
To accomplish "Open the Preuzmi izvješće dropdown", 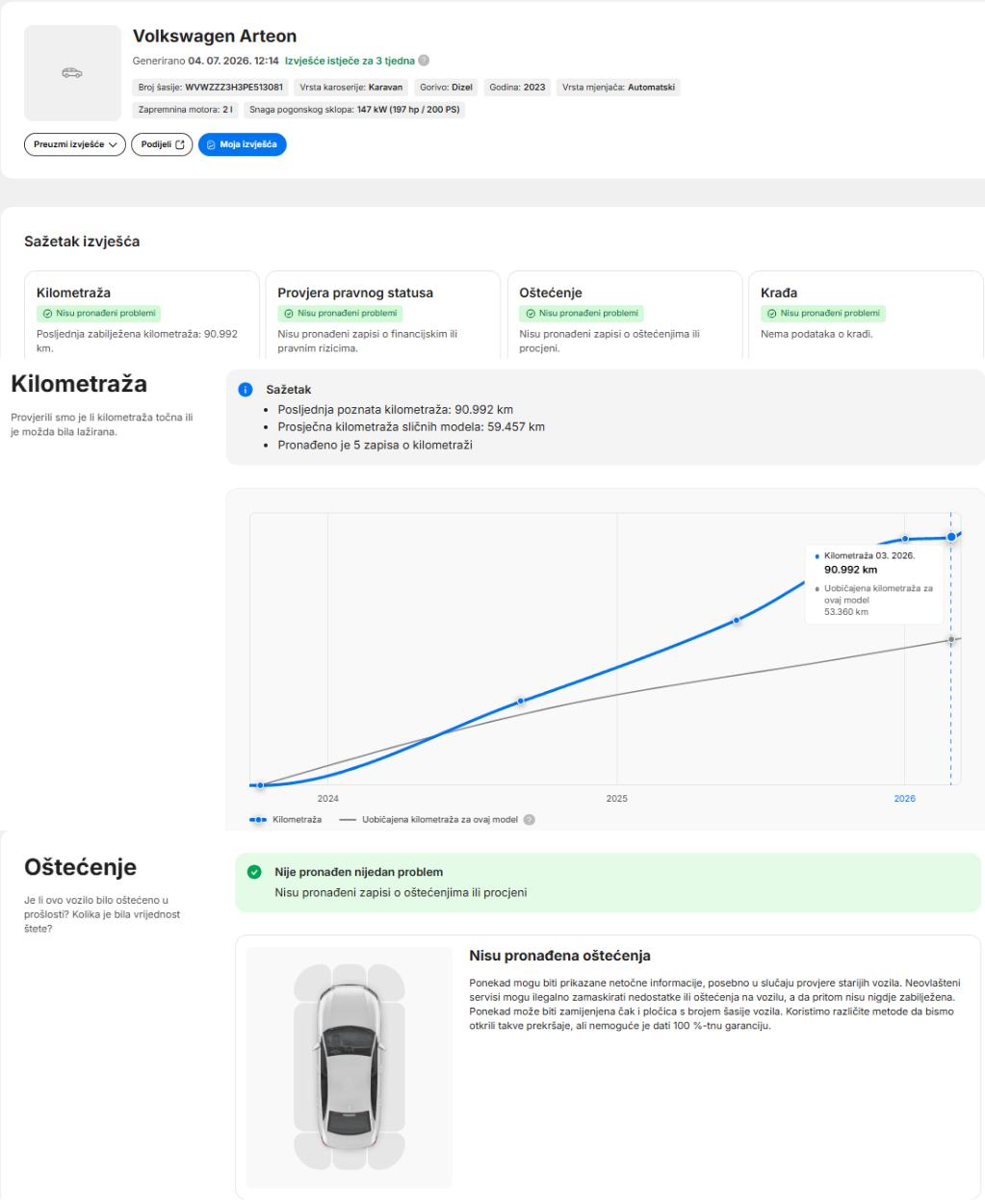I will coord(74,144).
